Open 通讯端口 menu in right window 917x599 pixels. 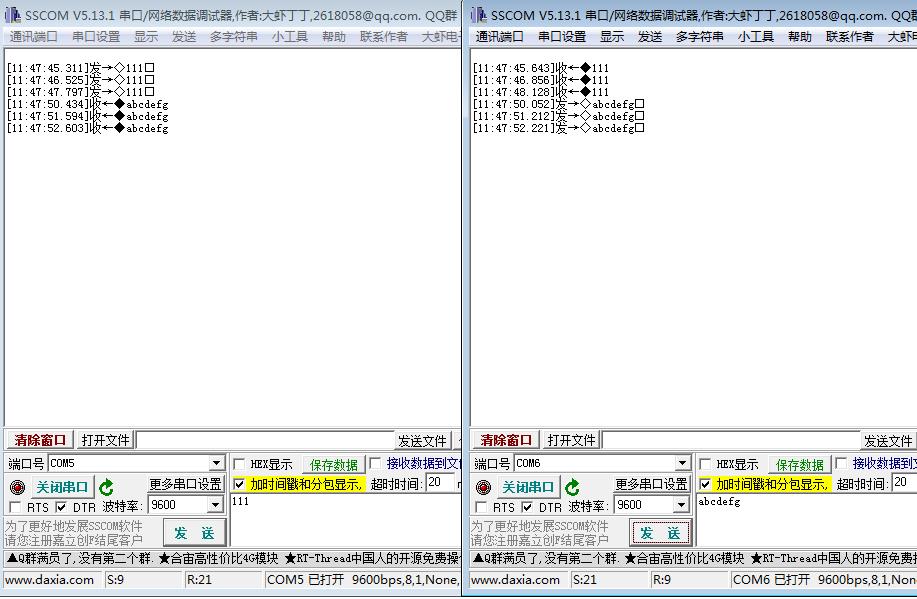499,37
